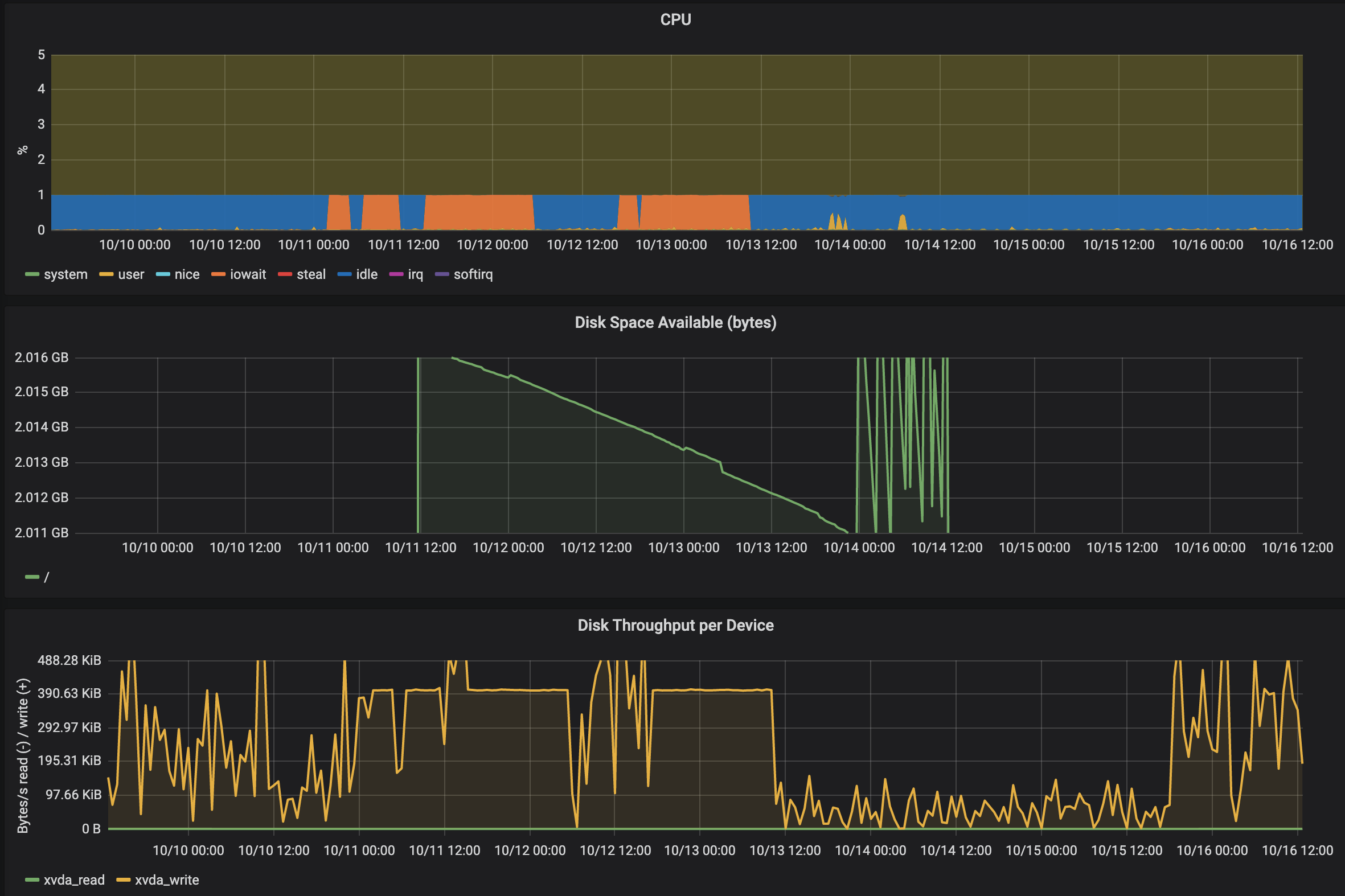The height and width of the screenshot is (896, 1345).
Task: Toggle the xvda_write legend entry
Action: pyautogui.click(x=166, y=880)
